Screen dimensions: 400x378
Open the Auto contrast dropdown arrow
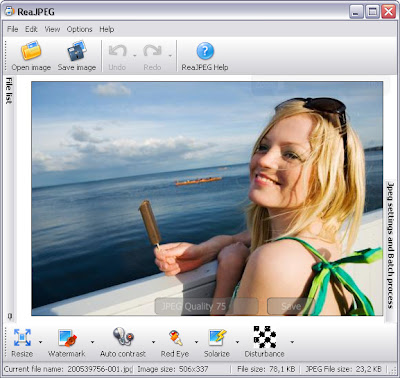coord(153,342)
